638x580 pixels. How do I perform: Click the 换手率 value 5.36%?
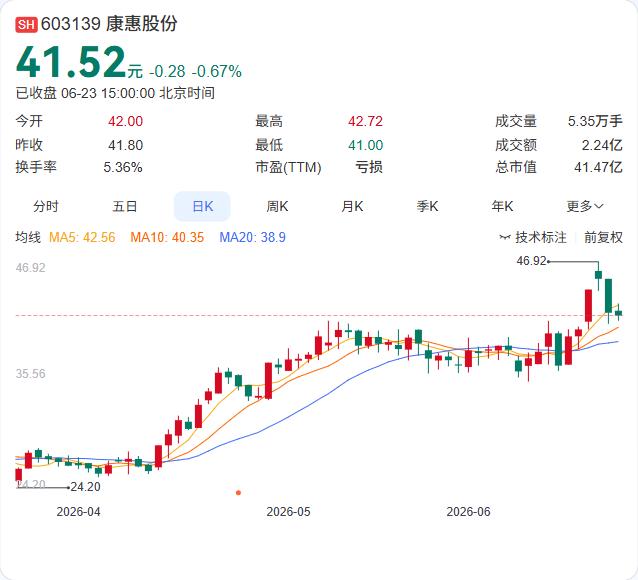[x=122, y=167]
